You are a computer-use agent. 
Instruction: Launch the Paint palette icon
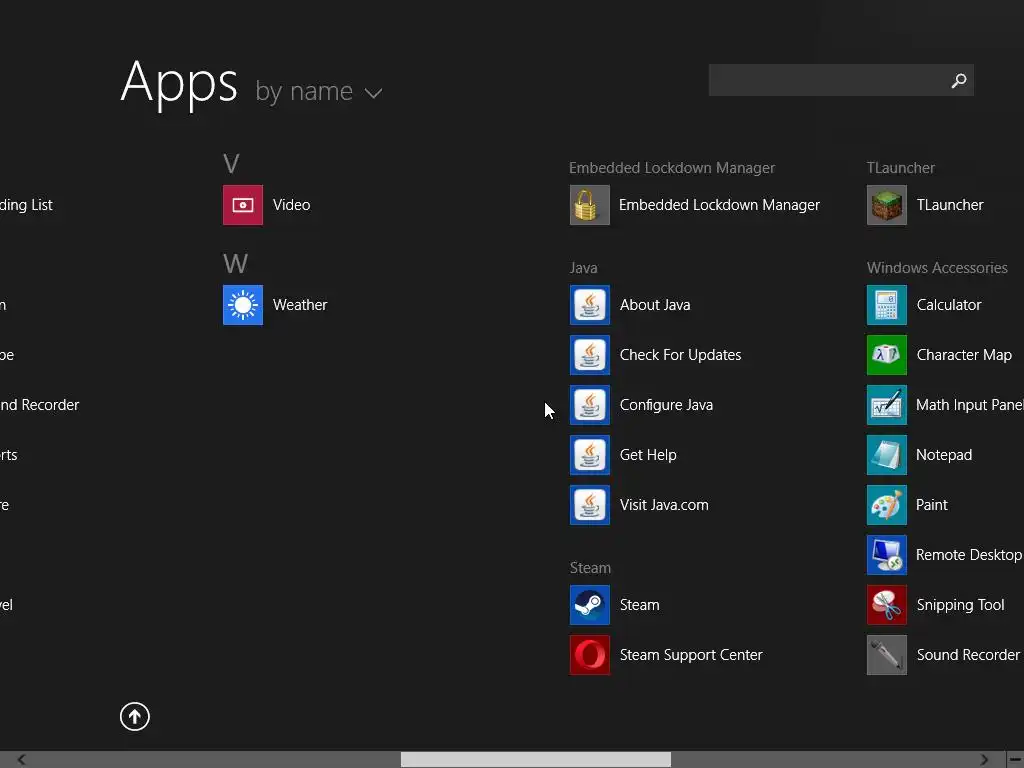[x=887, y=505]
